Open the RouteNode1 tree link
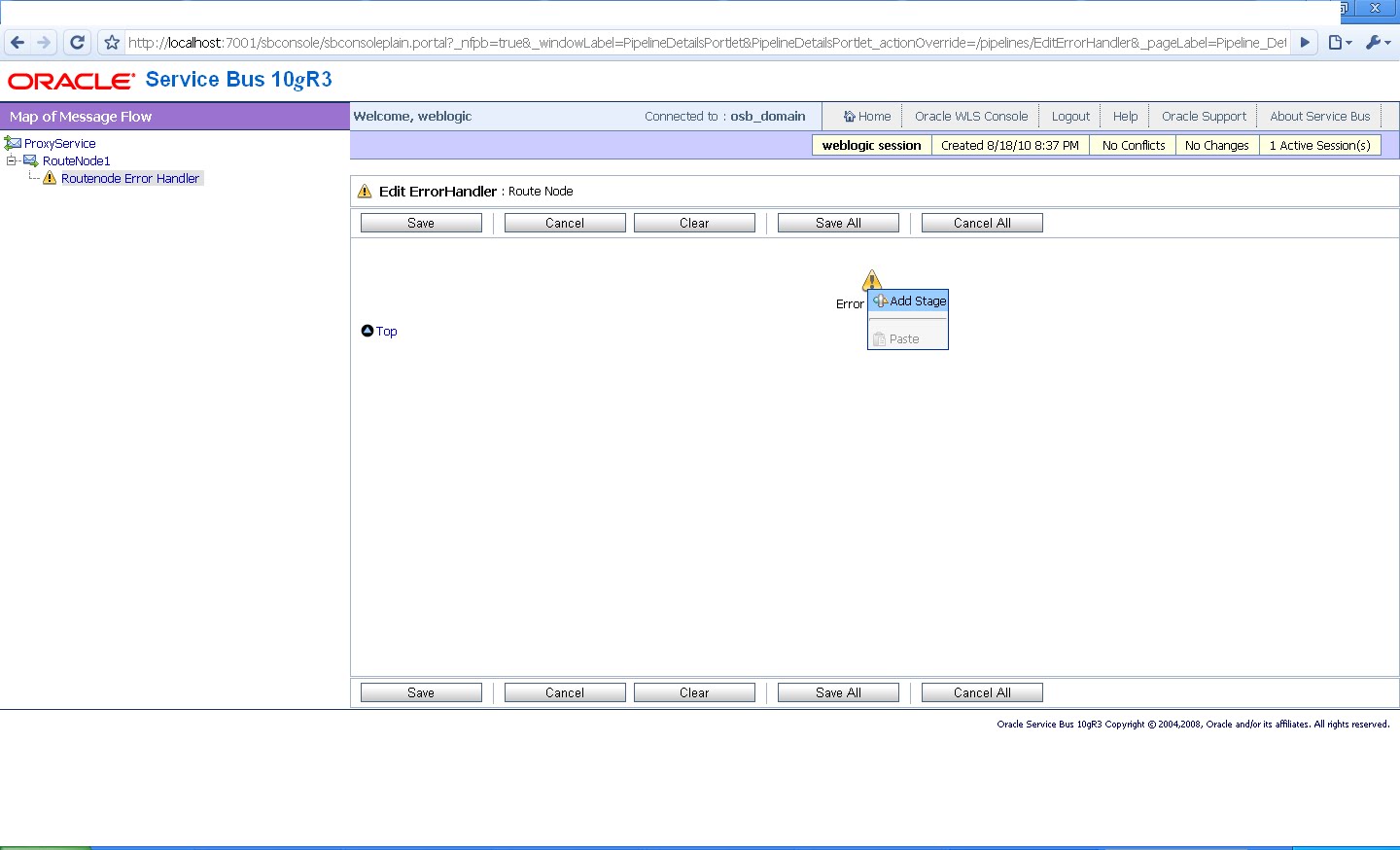The height and width of the screenshot is (850, 1400). click(x=77, y=160)
